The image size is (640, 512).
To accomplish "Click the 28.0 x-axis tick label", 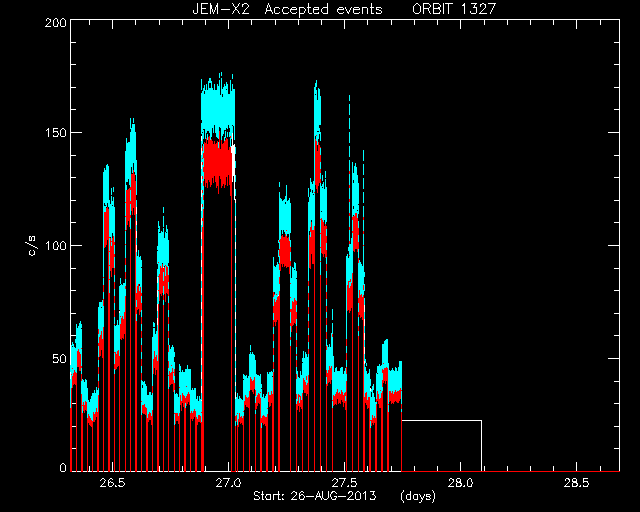I will point(461,483).
